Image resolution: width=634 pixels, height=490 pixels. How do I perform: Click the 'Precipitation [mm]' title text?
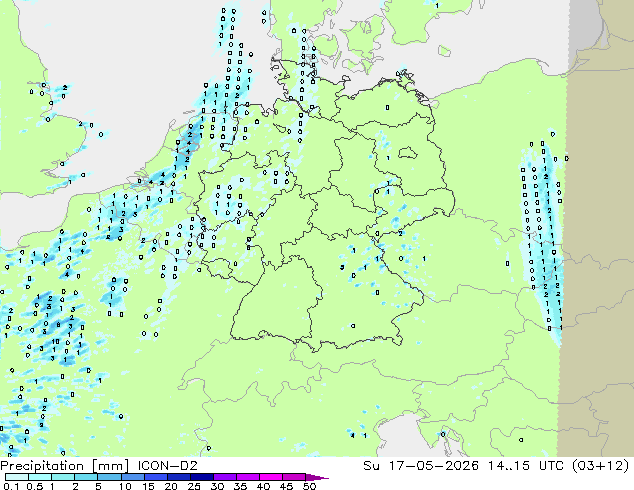(64, 466)
